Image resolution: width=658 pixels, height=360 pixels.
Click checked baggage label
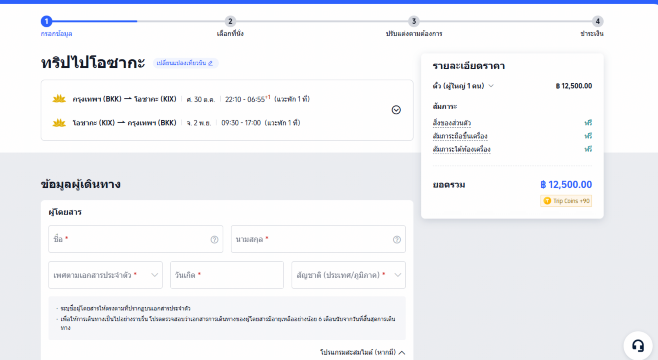[x=462, y=149]
